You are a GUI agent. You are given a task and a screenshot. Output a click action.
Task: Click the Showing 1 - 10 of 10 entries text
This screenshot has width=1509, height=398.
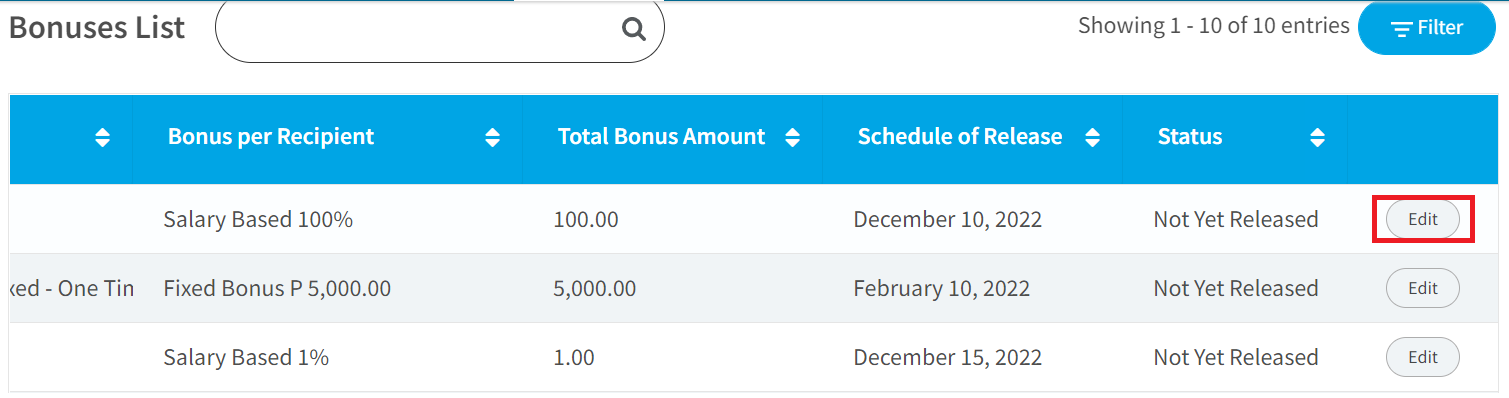coord(1214,26)
